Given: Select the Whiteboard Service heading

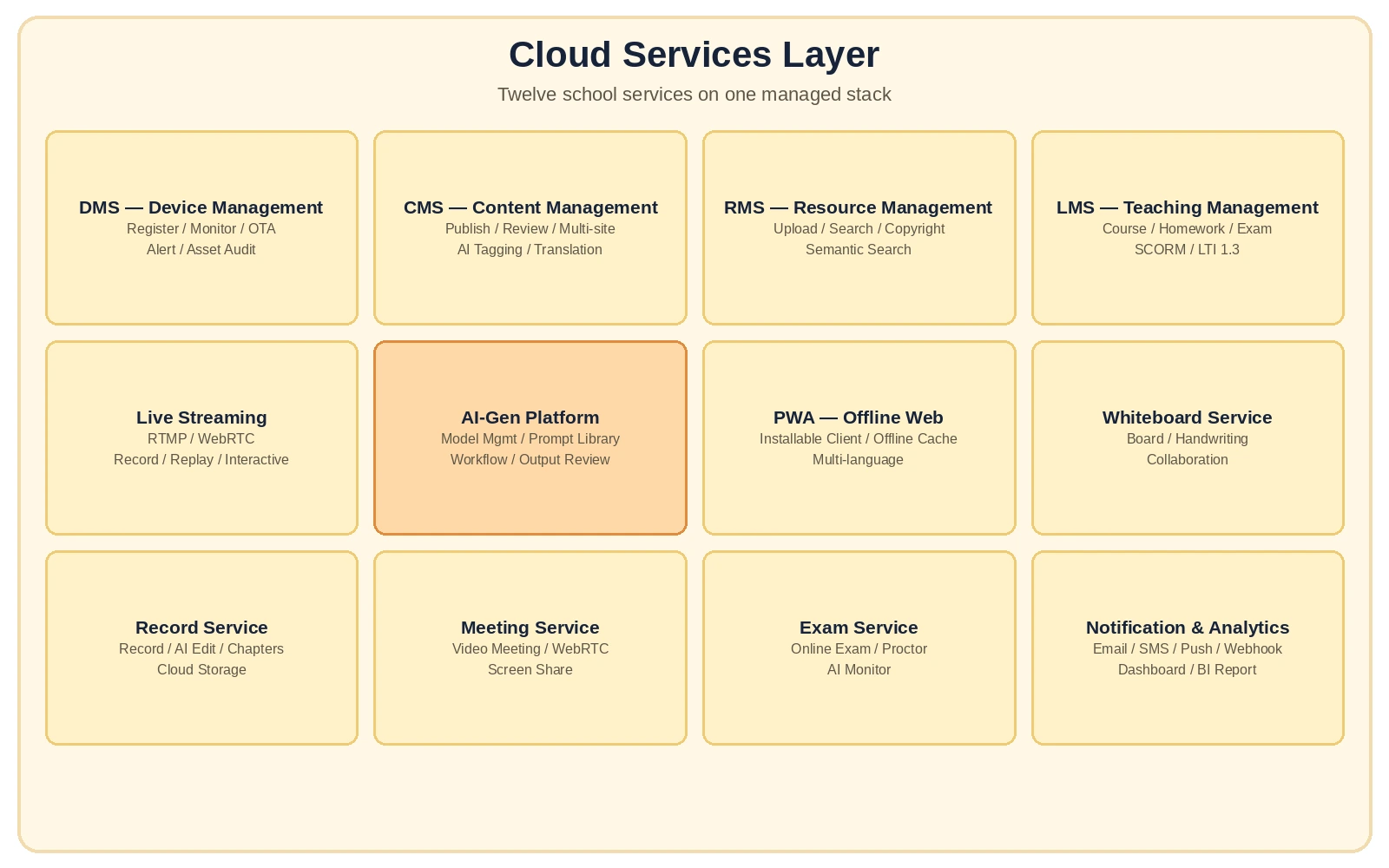Looking at the screenshot, I should 1188,418.
